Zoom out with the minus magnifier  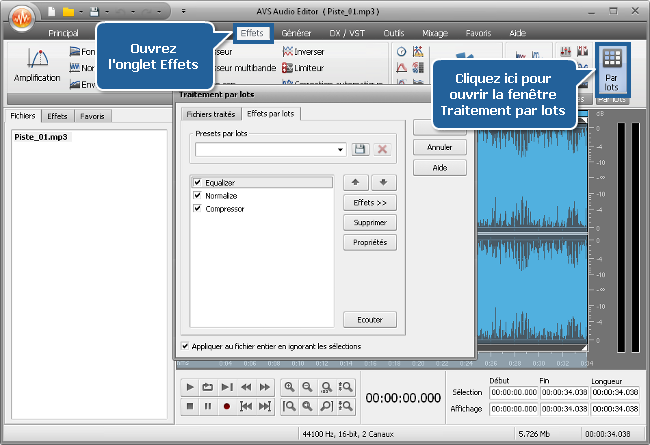[x=307, y=387]
